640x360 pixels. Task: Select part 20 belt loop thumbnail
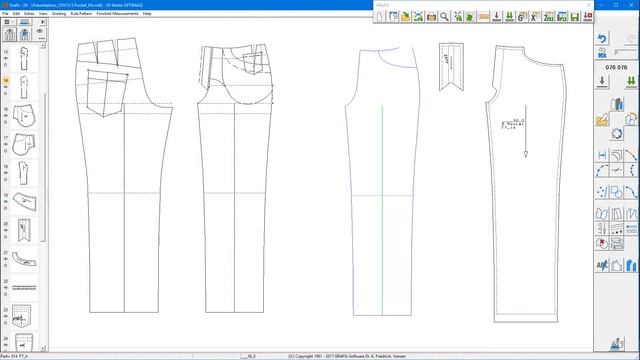(24, 230)
